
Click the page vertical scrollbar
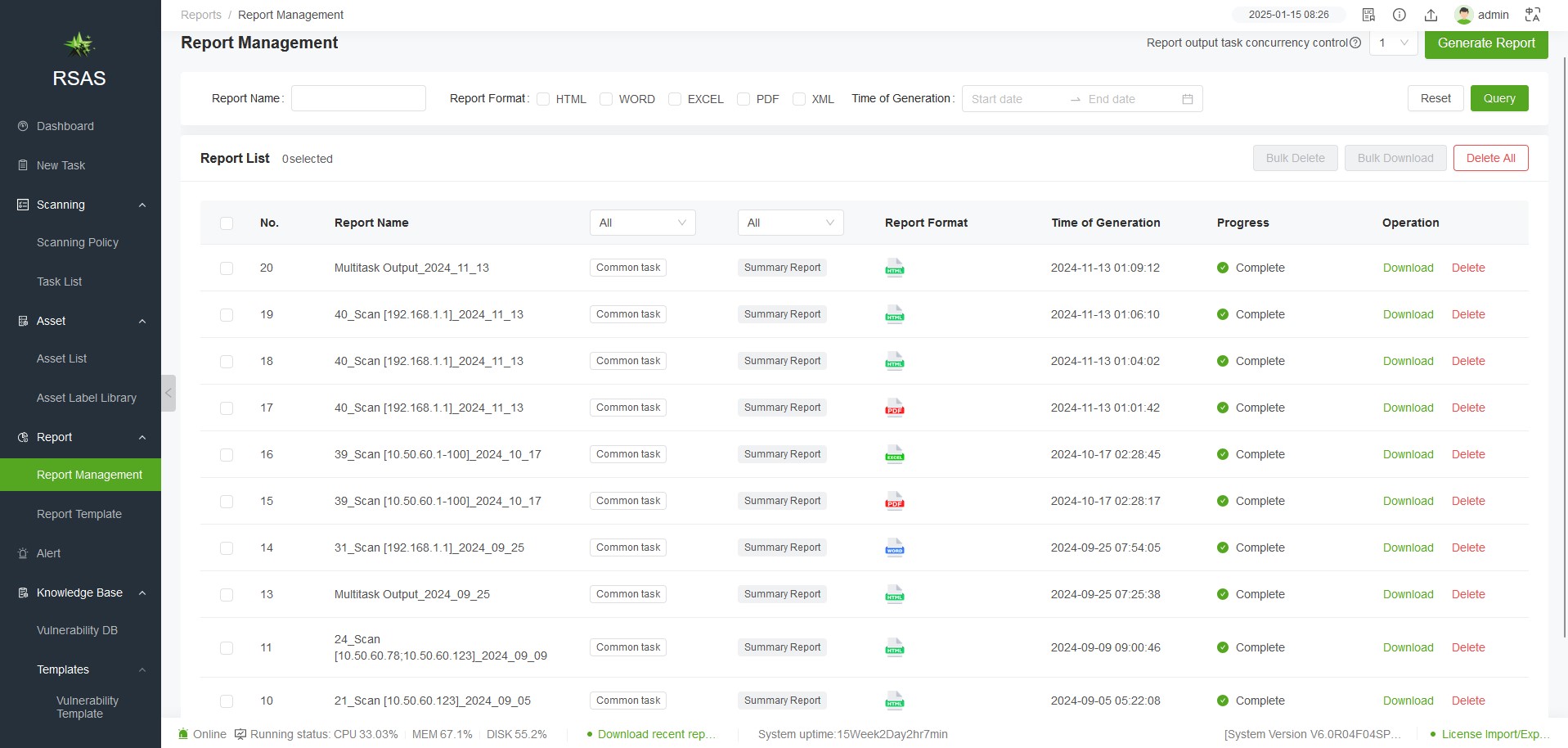point(1564,344)
